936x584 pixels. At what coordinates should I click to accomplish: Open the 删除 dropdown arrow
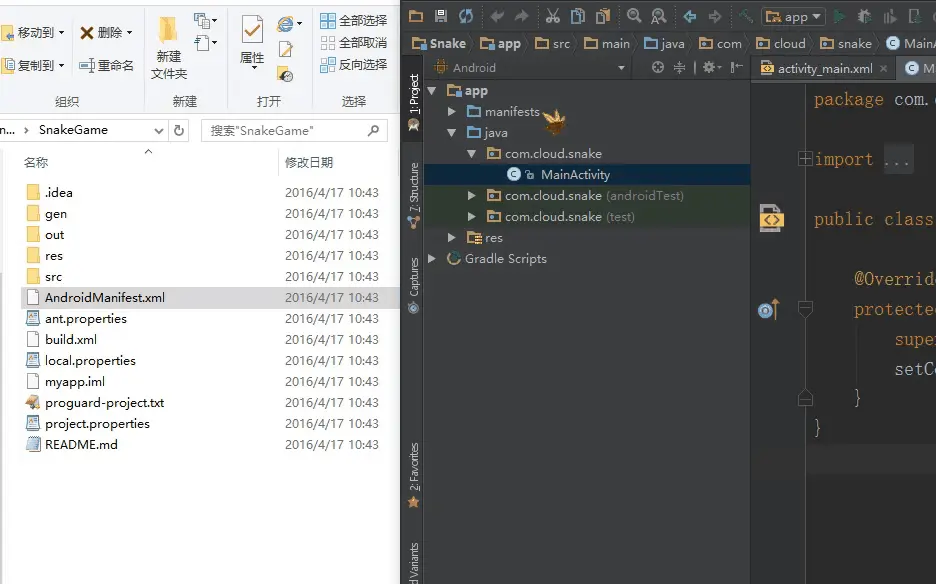tap(130, 32)
